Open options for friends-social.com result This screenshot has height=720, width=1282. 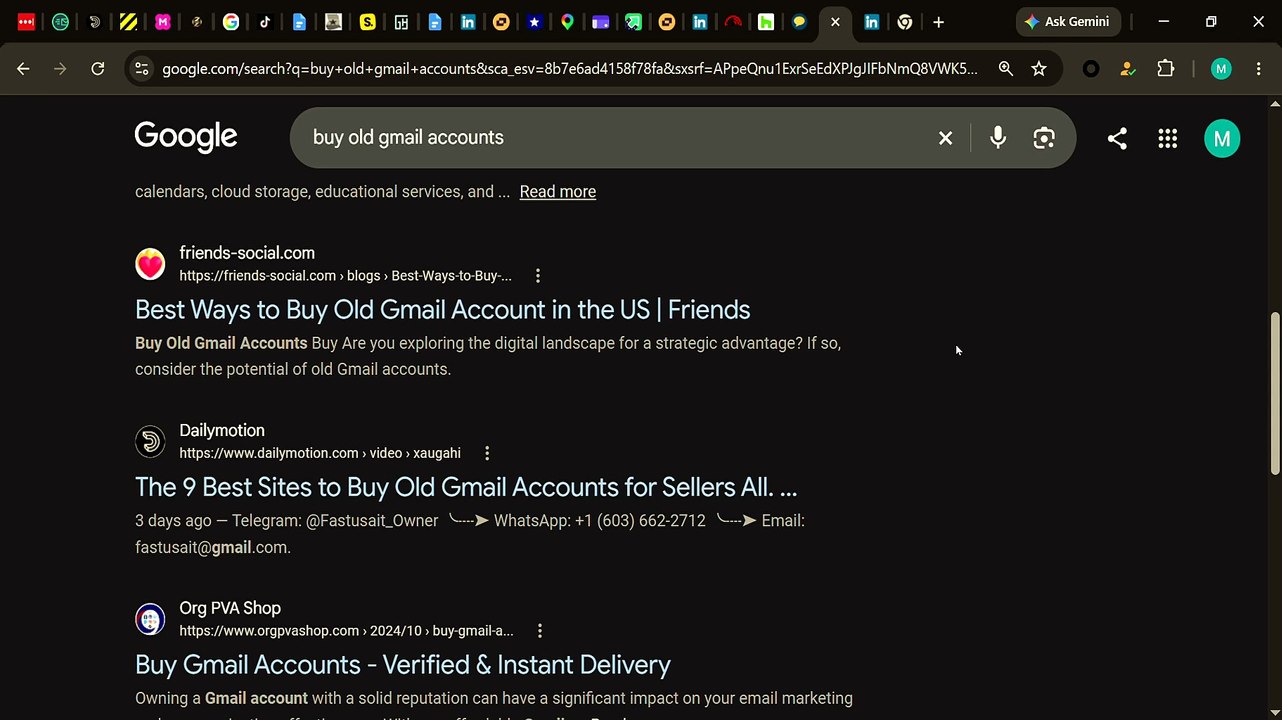point(538,276)
